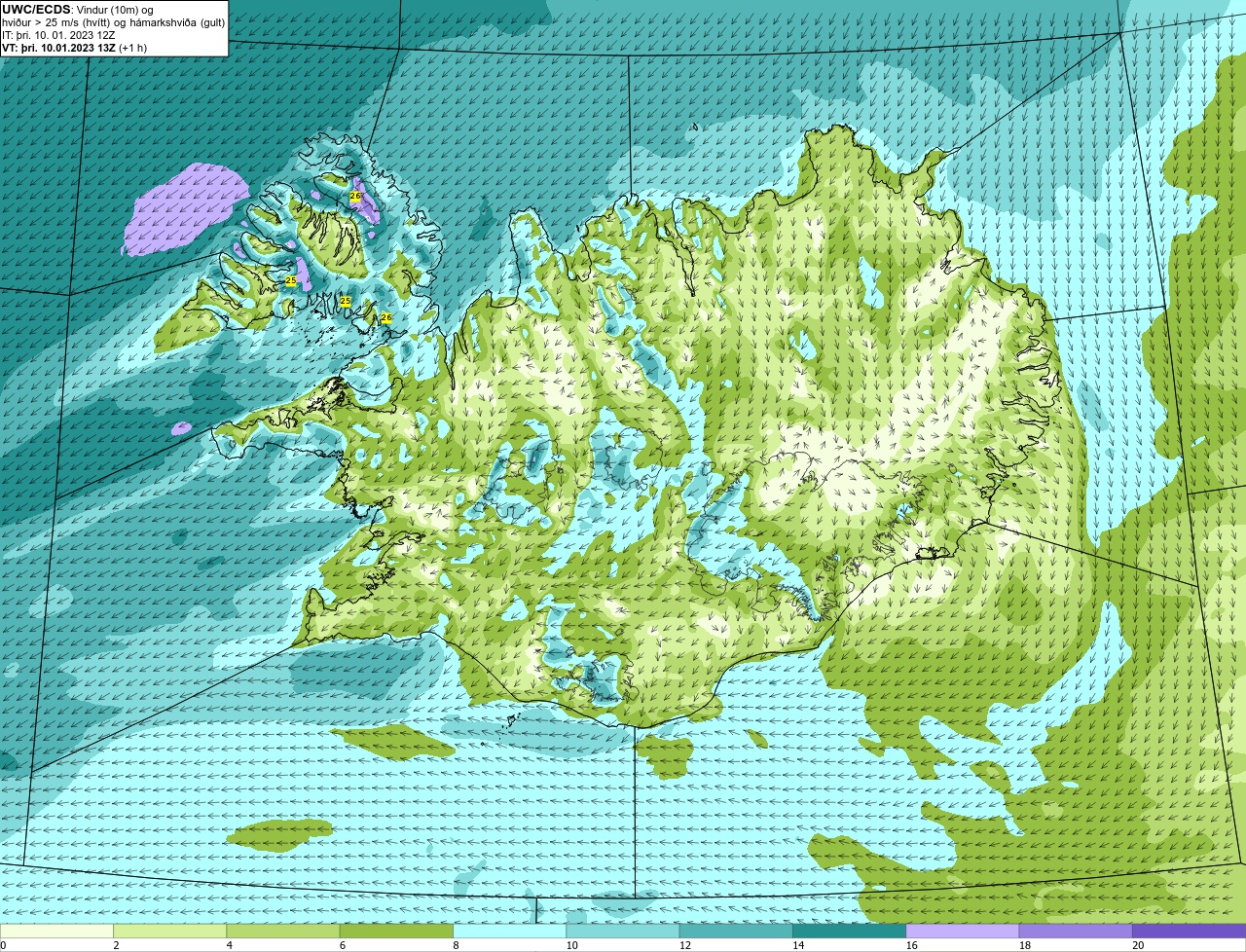This screenshot has width=1246, height=952.
Task: Click the "IT: þri. 10. 01. 2023 12Z" line
Action: (x=59, y=34)
